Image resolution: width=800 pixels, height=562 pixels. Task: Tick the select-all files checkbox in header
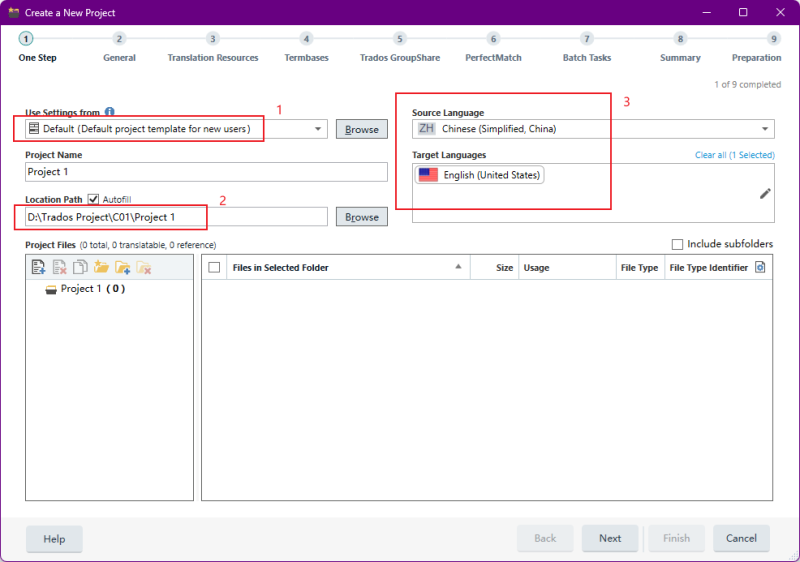214,267
